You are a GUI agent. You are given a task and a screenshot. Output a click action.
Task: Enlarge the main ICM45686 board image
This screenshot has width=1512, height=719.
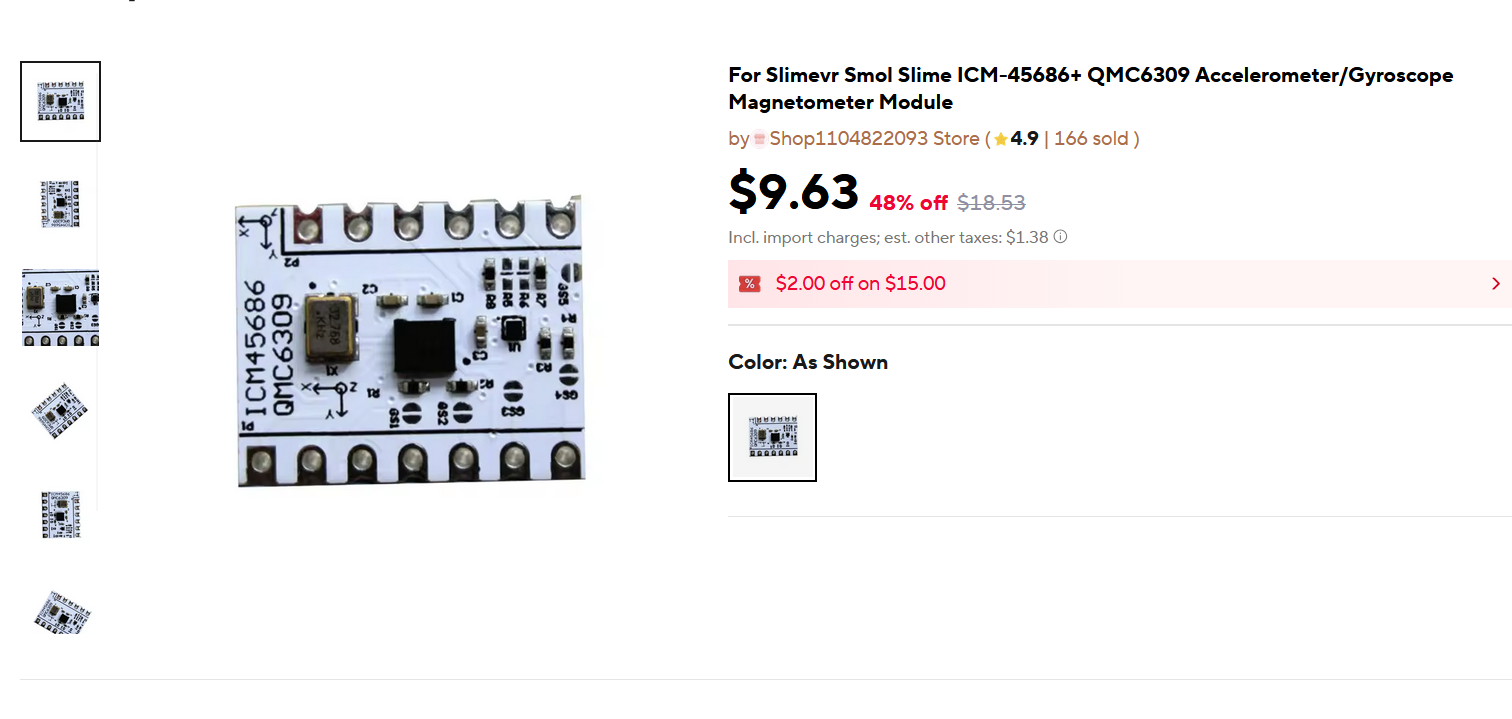point(410,342)
